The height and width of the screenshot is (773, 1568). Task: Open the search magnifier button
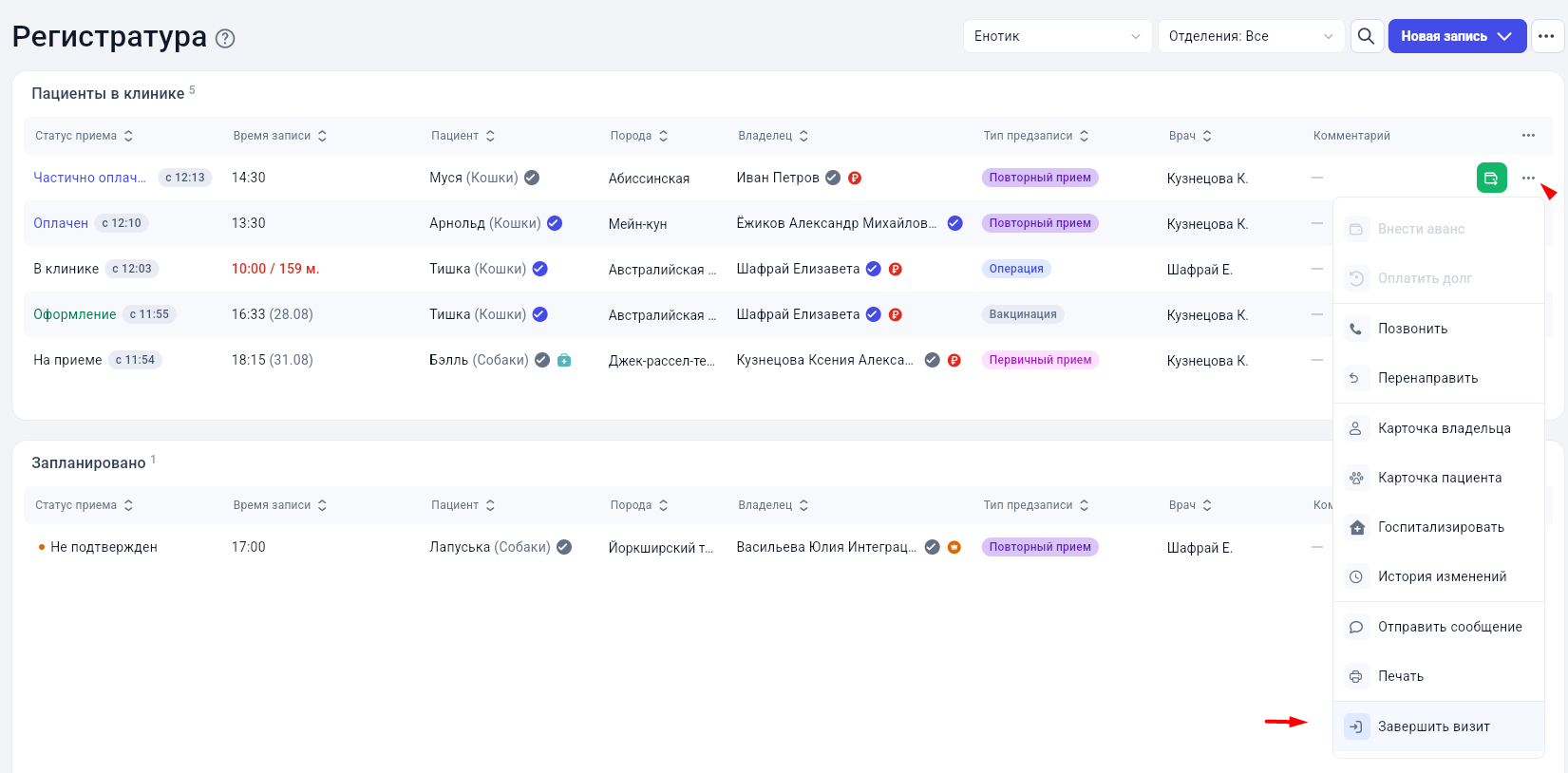[1367, 36]
